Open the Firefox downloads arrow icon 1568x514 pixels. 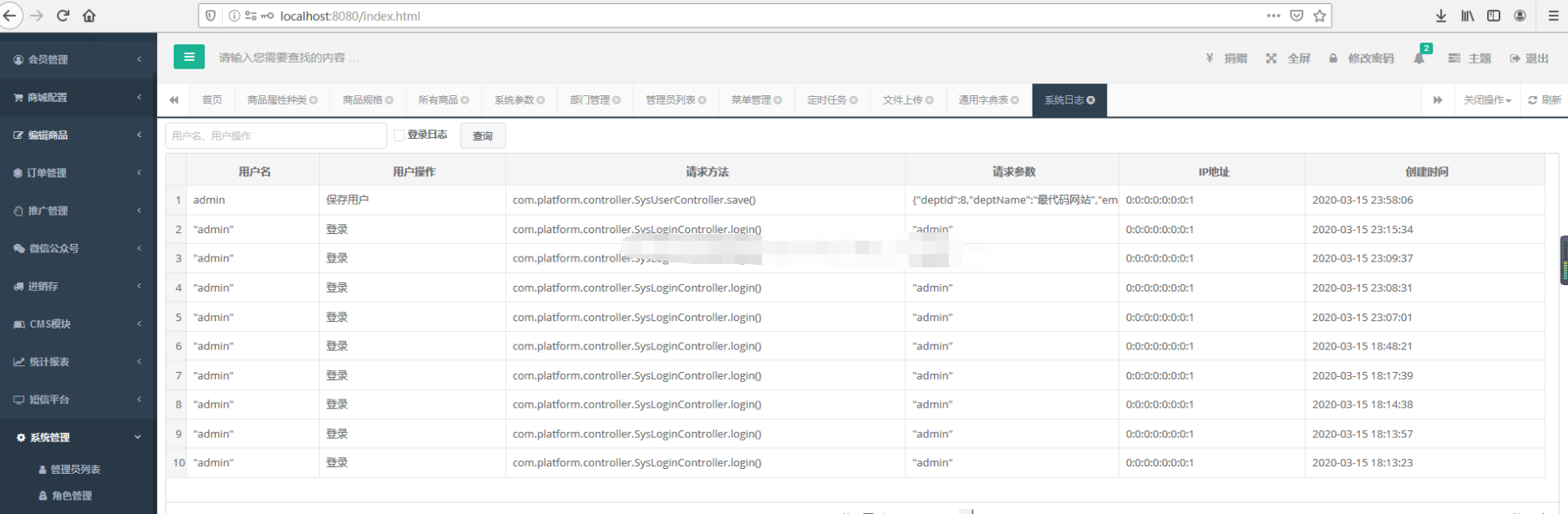[x=1441, y=15]
